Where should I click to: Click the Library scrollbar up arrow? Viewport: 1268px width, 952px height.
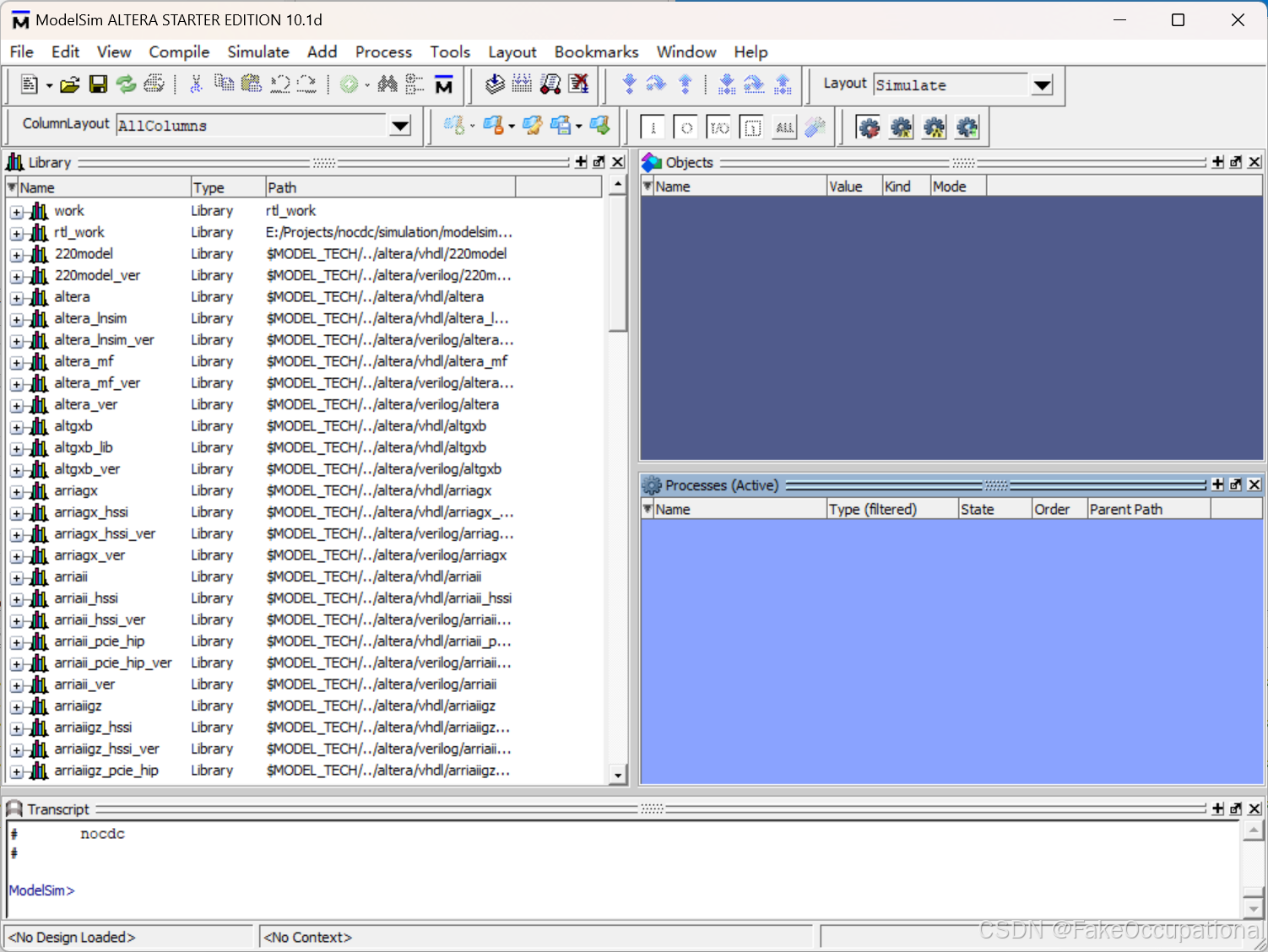click(x=618, y=184)
